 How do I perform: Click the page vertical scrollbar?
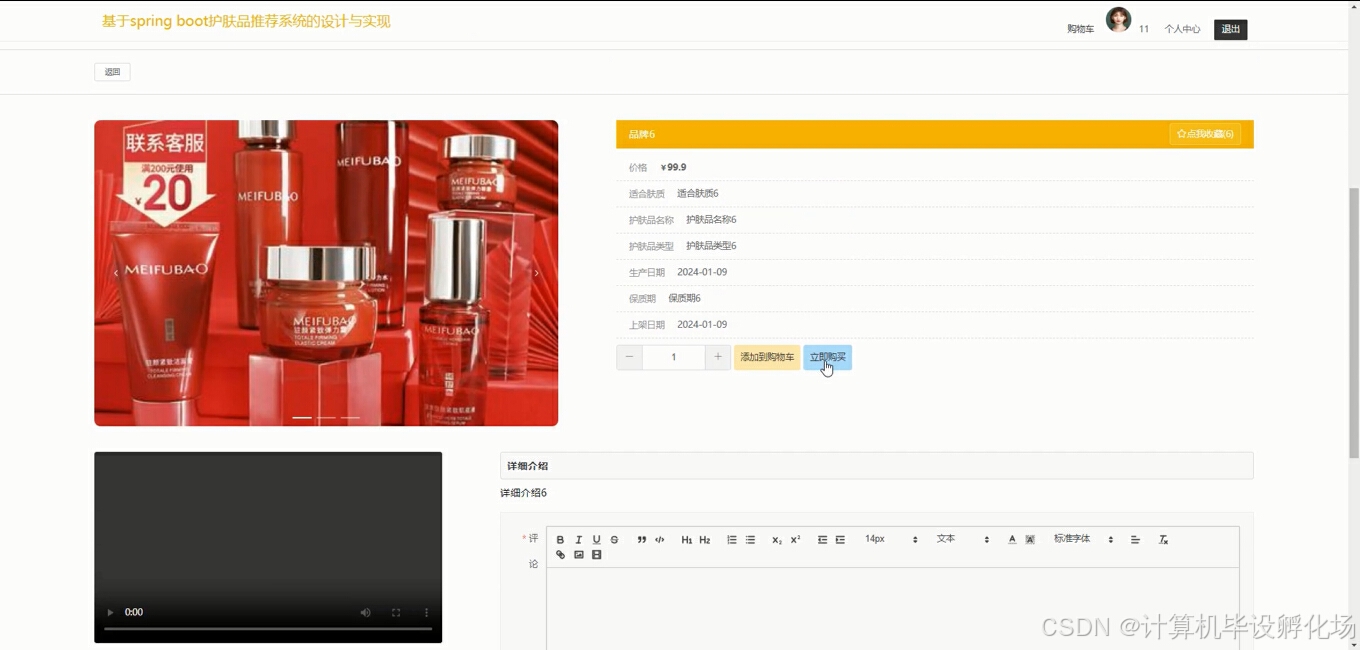(x=1354, y=325)
